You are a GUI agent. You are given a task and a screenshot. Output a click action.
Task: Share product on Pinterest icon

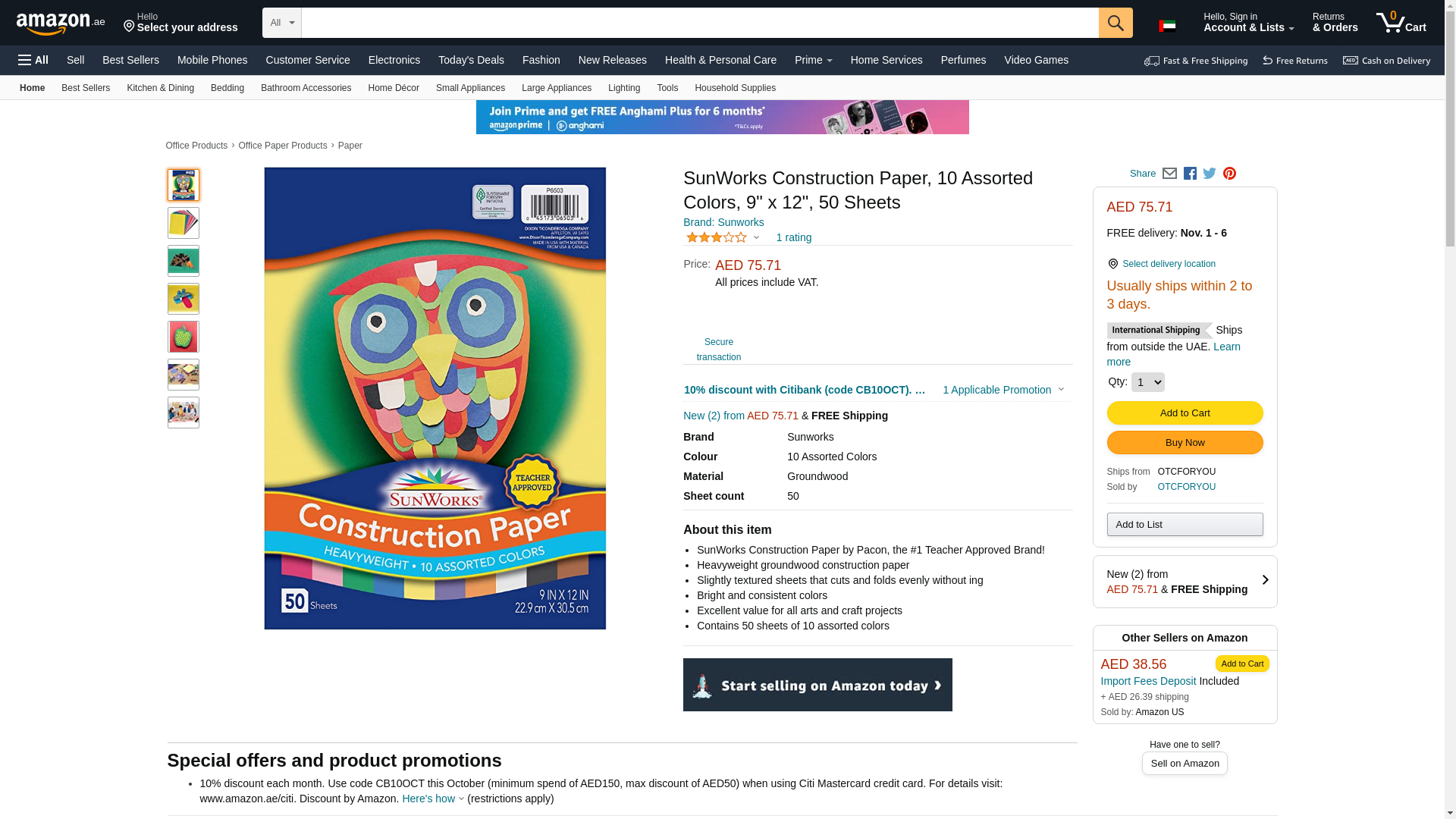(1229, 174)
